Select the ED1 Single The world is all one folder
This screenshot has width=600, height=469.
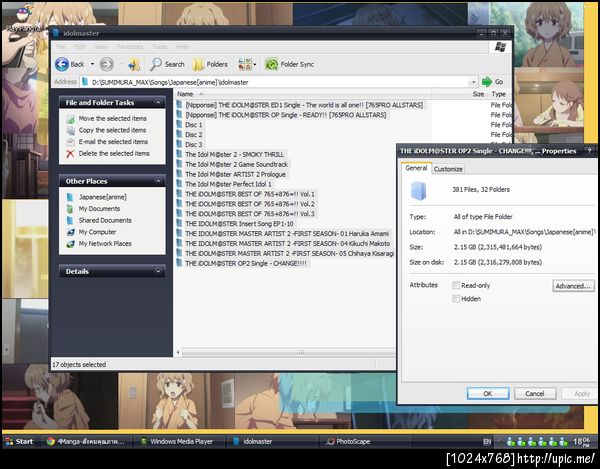point(304,105)
